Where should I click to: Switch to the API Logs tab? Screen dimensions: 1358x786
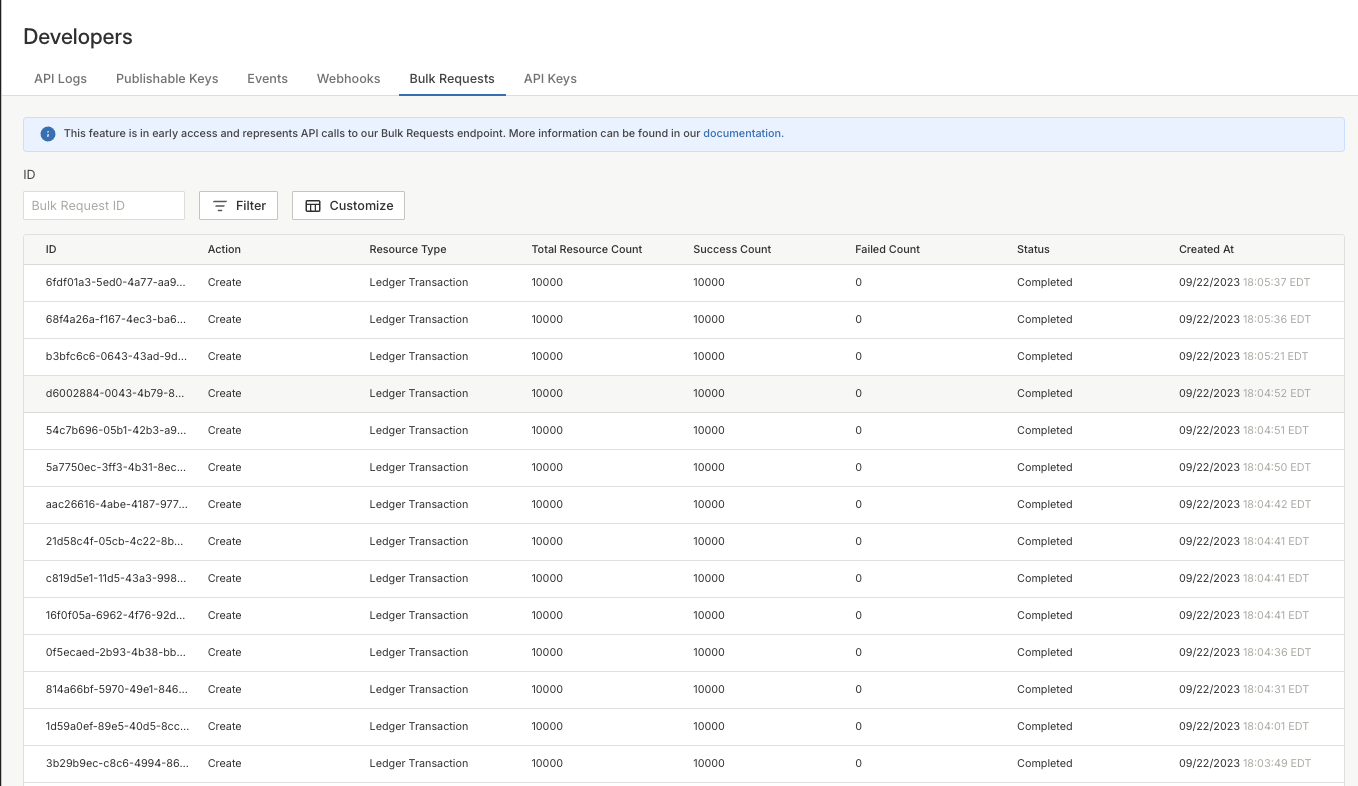60,78
